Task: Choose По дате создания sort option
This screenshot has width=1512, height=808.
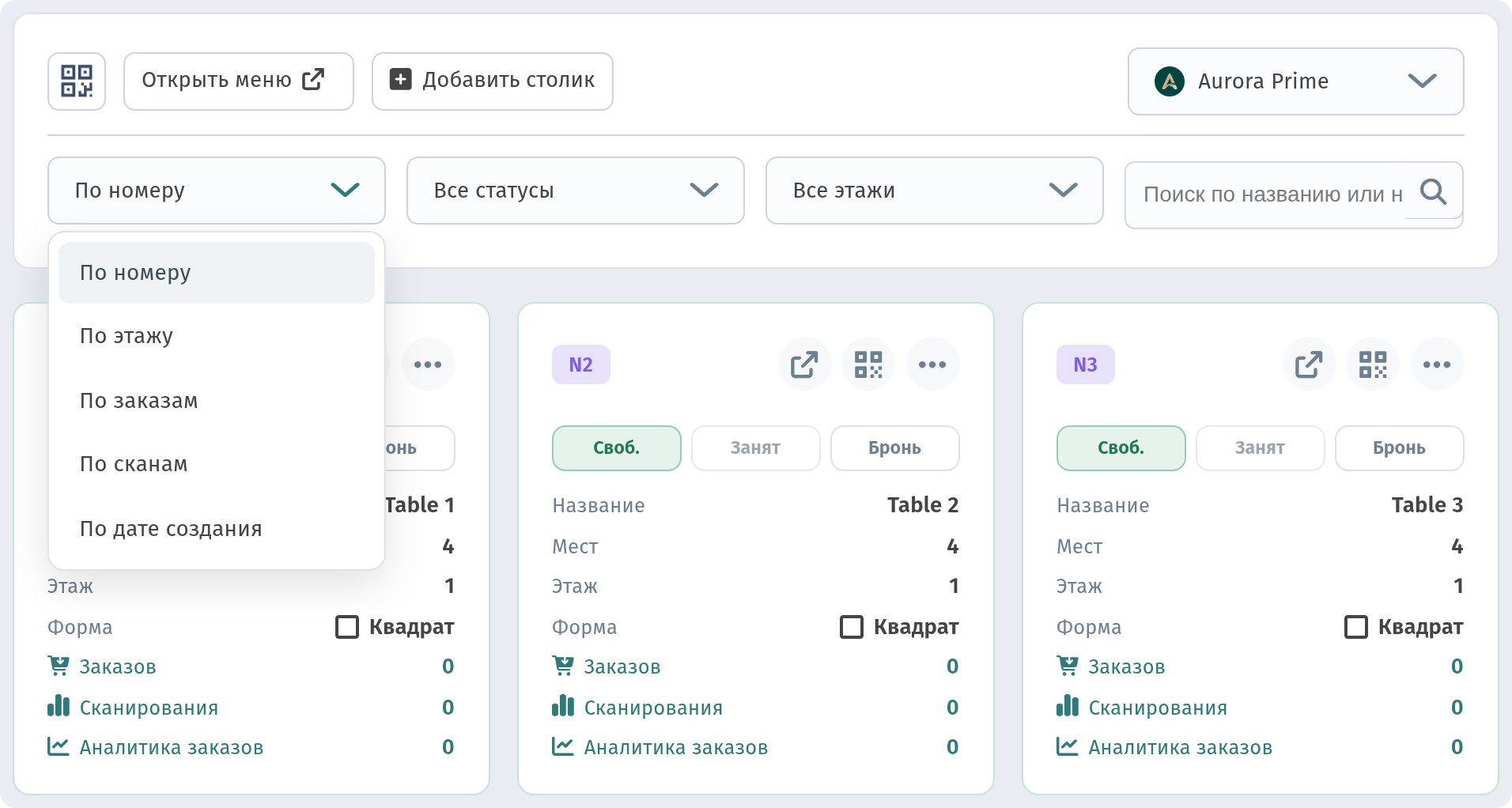Action: pyautogui.click(x=217, y=529)
